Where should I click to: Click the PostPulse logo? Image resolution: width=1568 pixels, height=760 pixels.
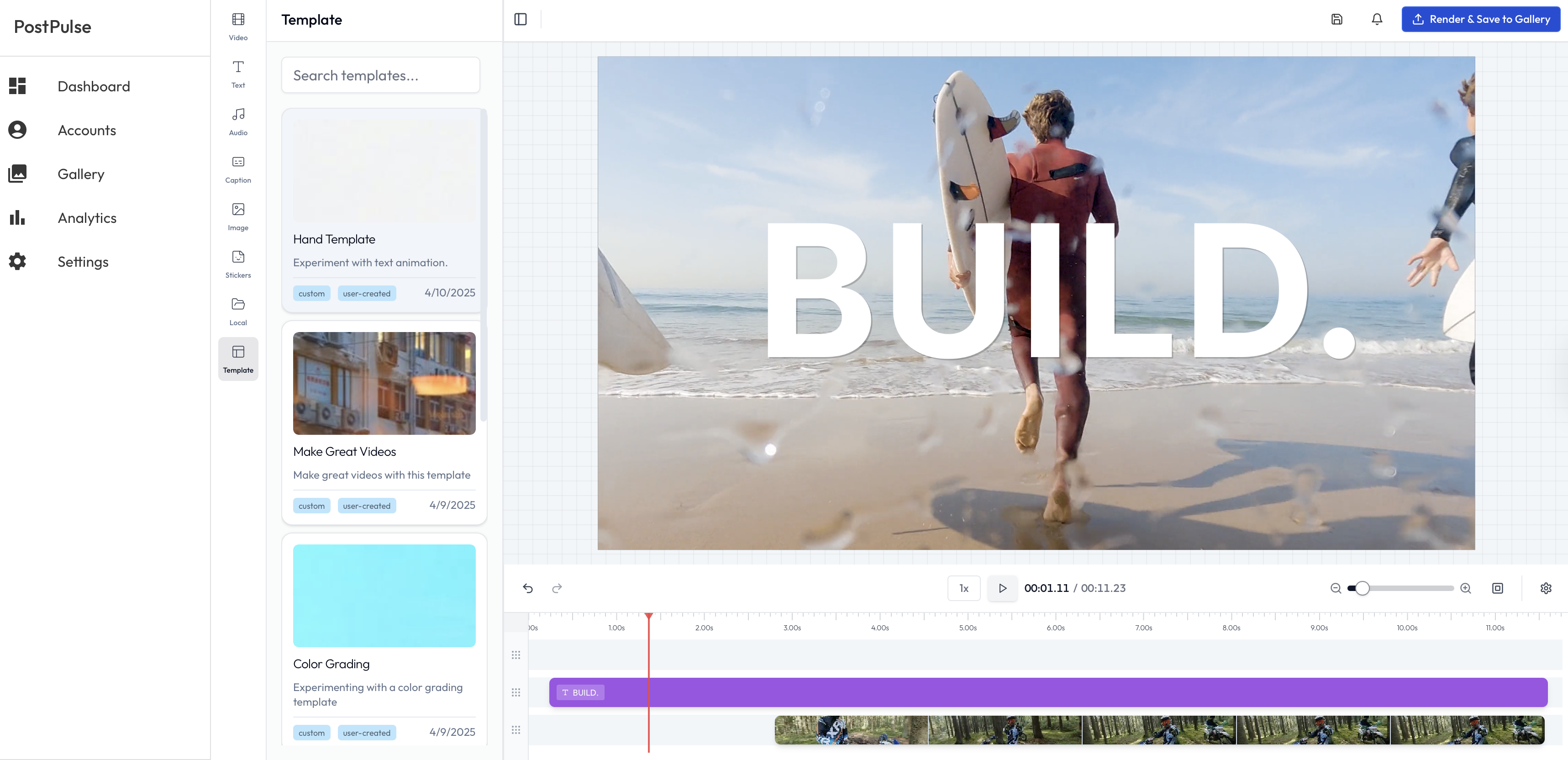[x=53, y=27]
